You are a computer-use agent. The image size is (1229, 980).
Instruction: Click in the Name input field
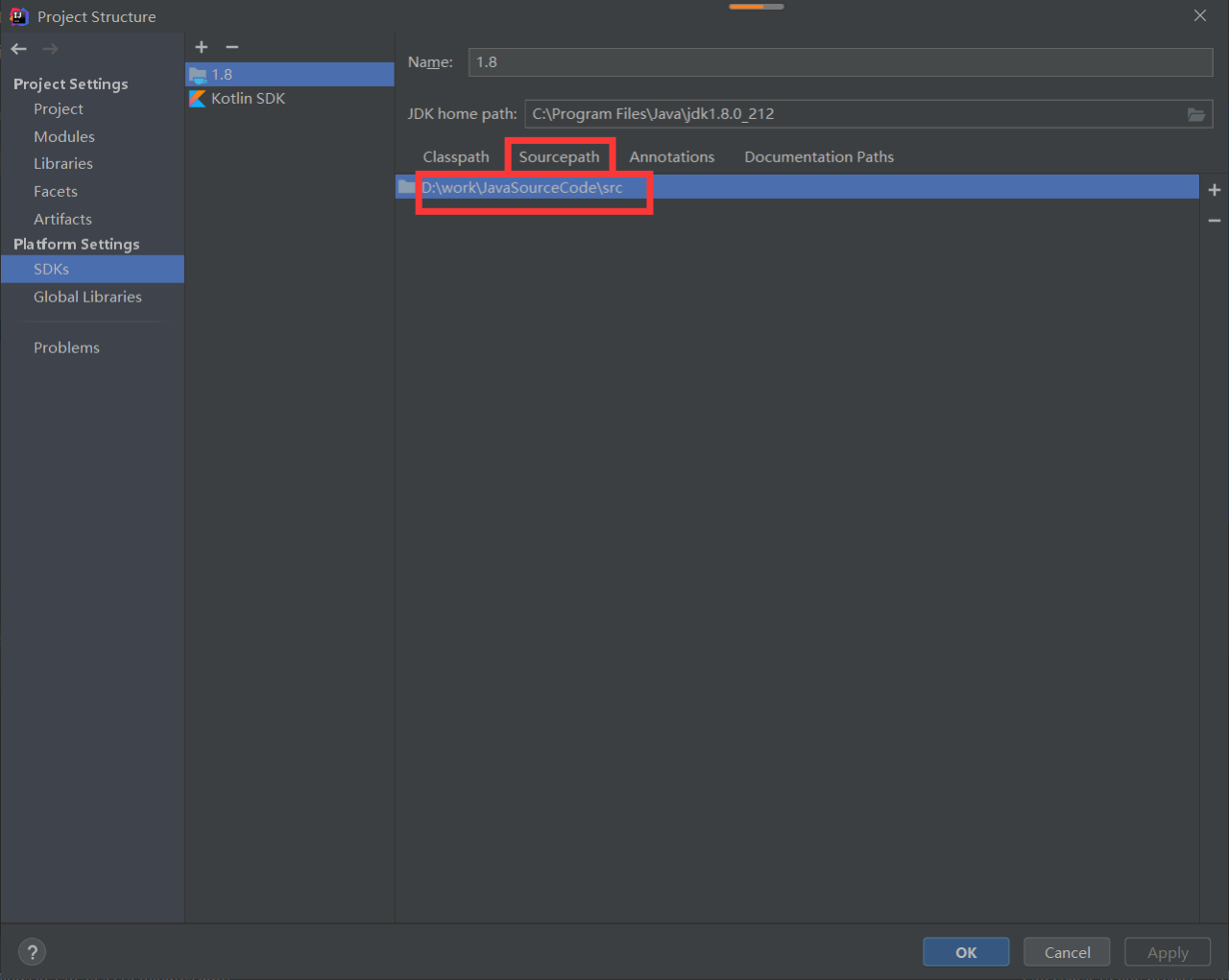[x=840, y=62]
